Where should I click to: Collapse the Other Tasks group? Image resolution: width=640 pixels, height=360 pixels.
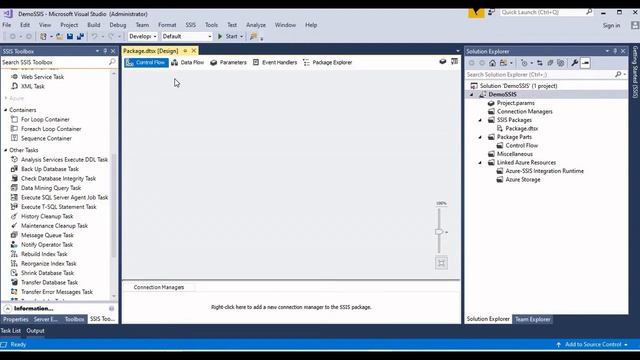point(6,150)
